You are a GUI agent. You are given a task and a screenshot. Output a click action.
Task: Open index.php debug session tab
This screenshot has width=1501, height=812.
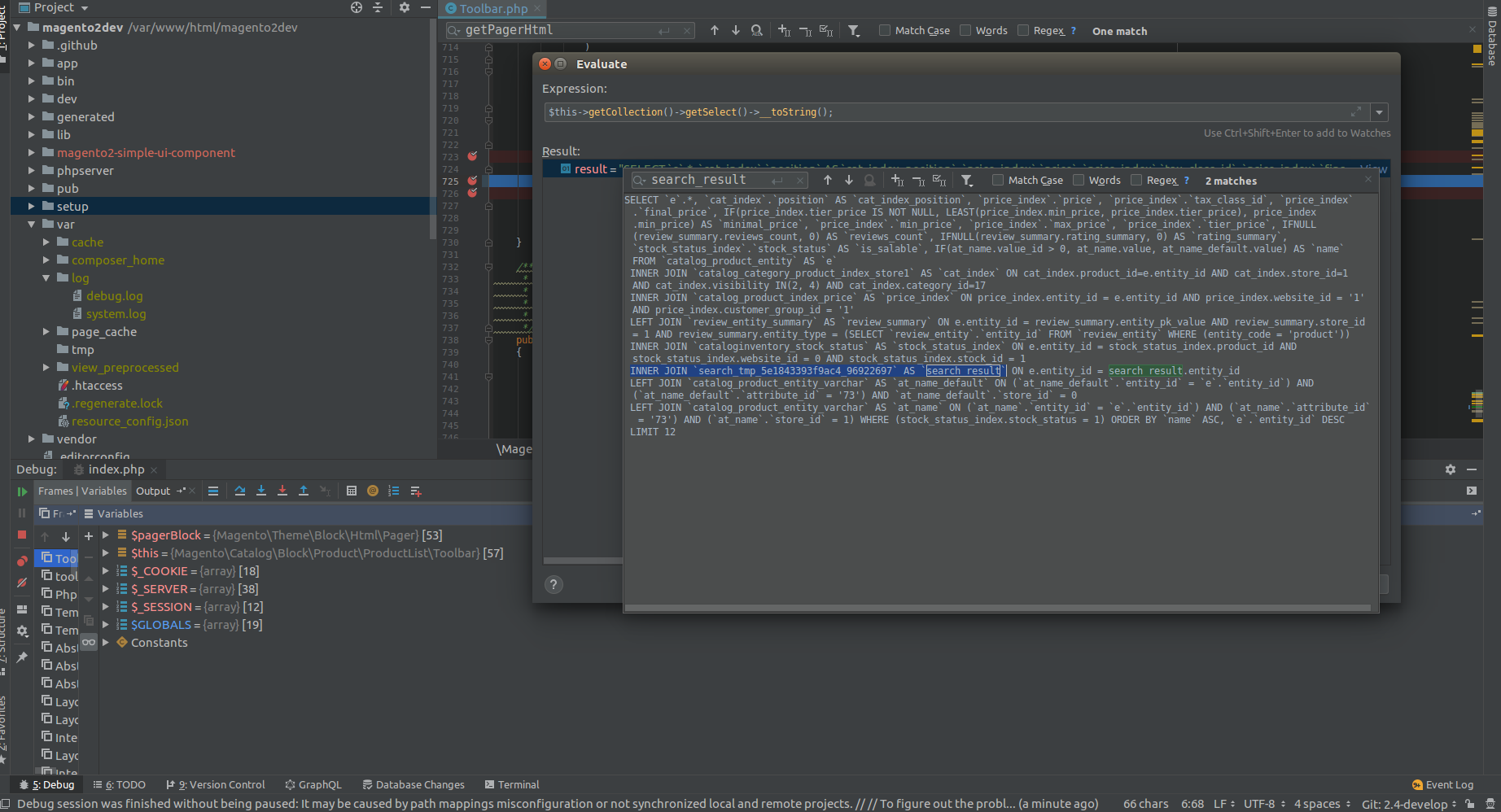pyautogui.click(x=116, y=469)
